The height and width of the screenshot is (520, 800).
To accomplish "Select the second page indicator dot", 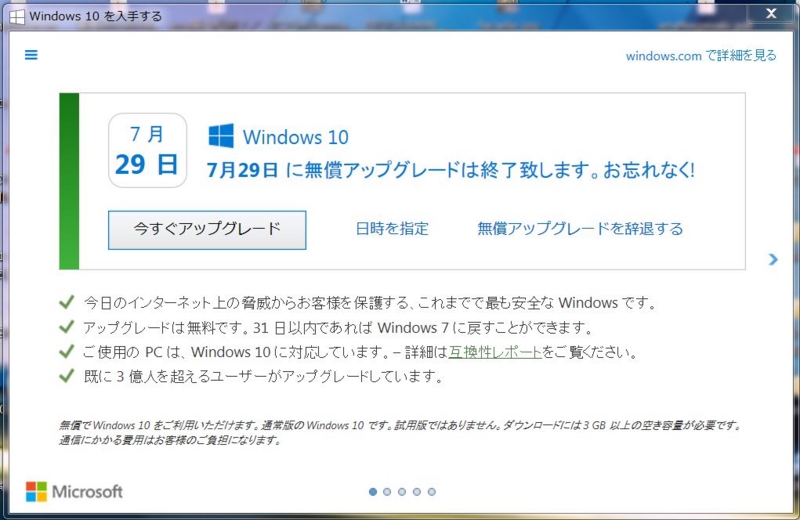I will click(387, 491).
